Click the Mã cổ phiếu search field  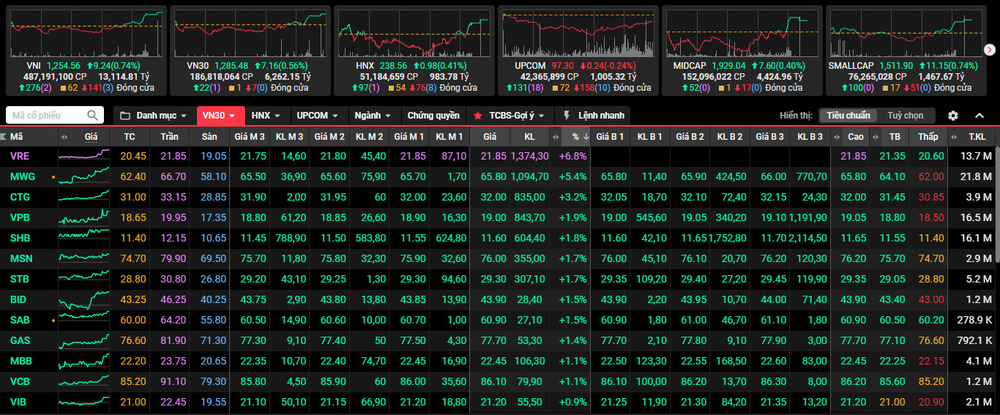coord(46,115)
